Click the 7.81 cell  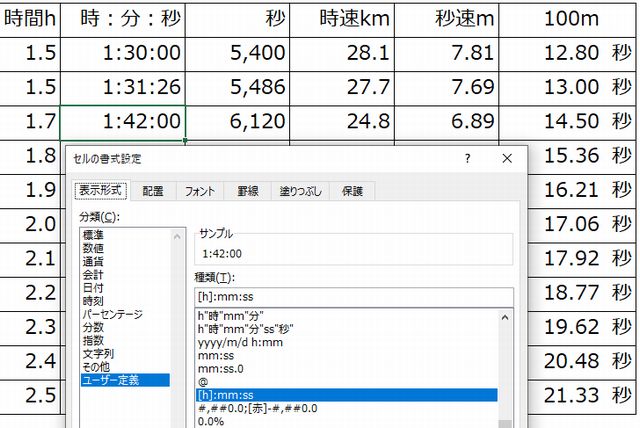coord(447,55)
